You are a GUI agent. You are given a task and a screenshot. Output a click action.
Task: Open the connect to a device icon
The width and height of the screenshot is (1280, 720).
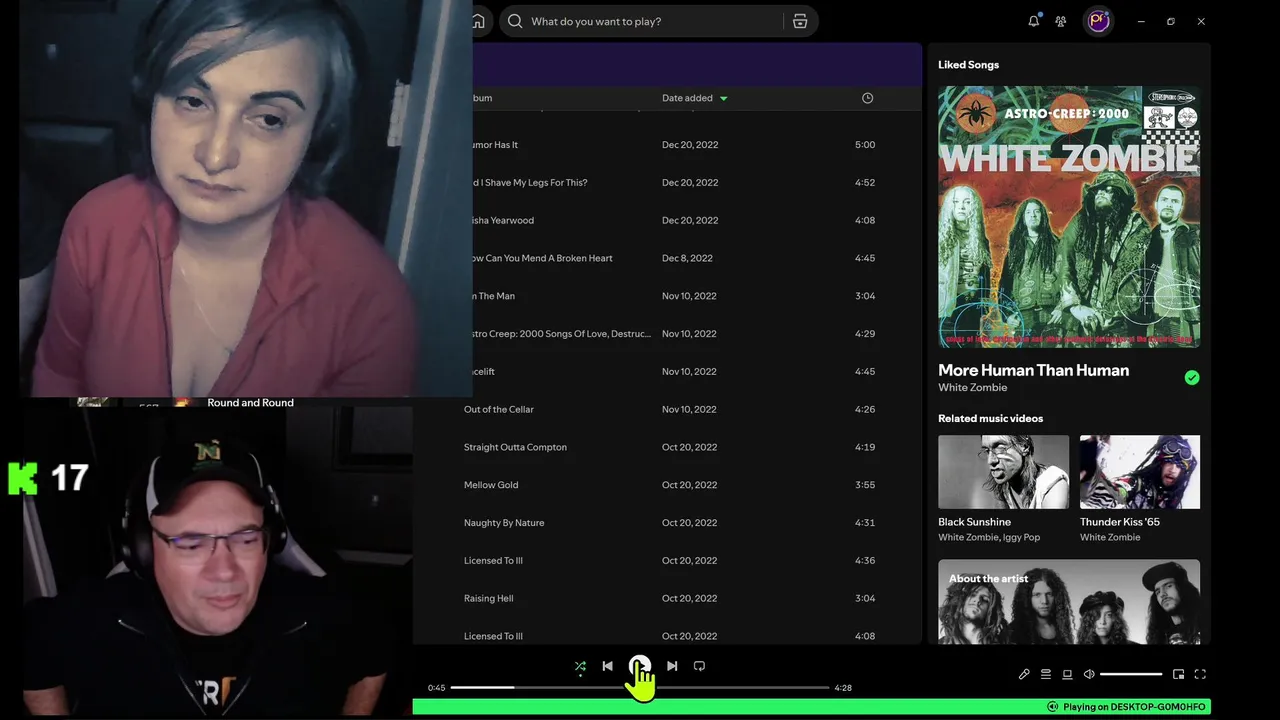1067,674
